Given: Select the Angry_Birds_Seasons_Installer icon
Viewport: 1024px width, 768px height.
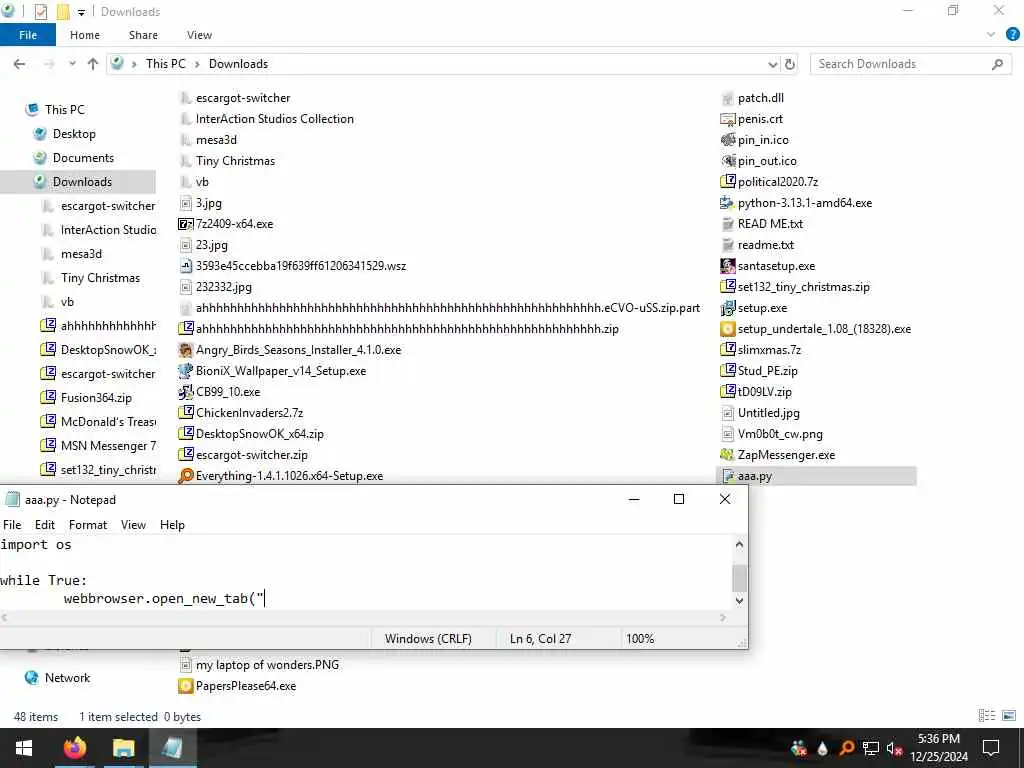Looking at the screenshot, I should (185, 350).
